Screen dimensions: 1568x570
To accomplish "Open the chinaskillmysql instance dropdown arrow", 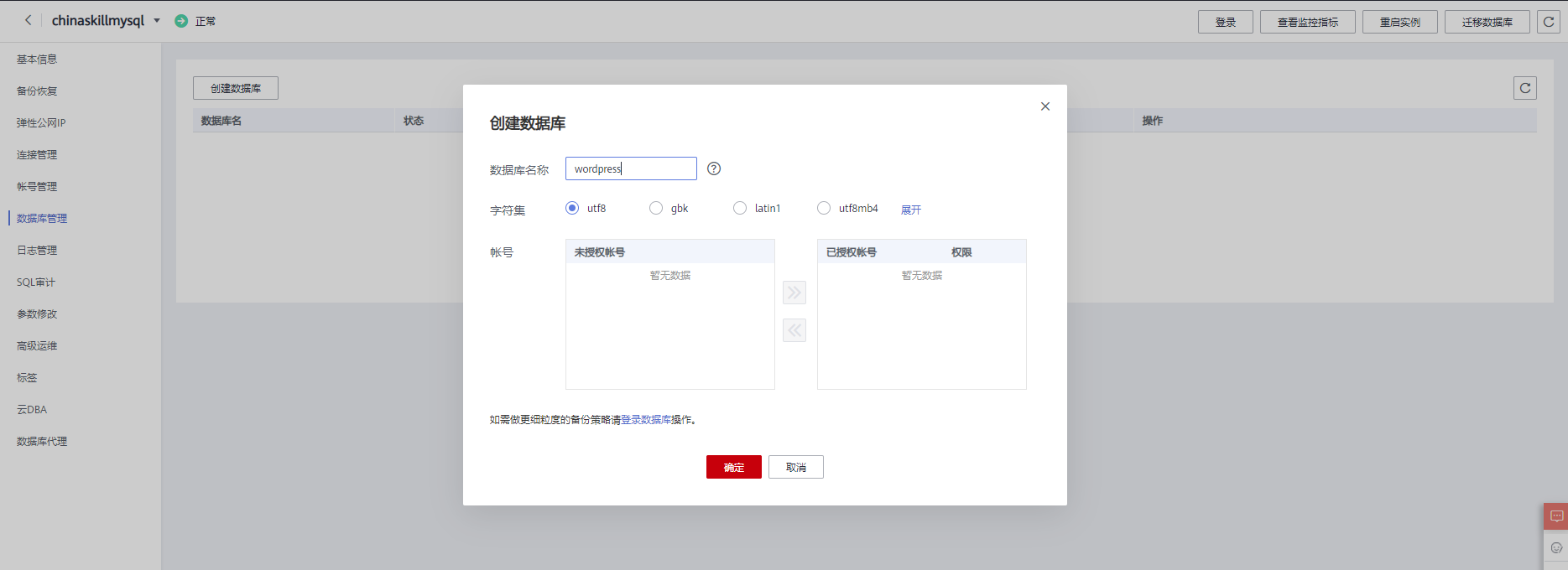I will point(157,21).
